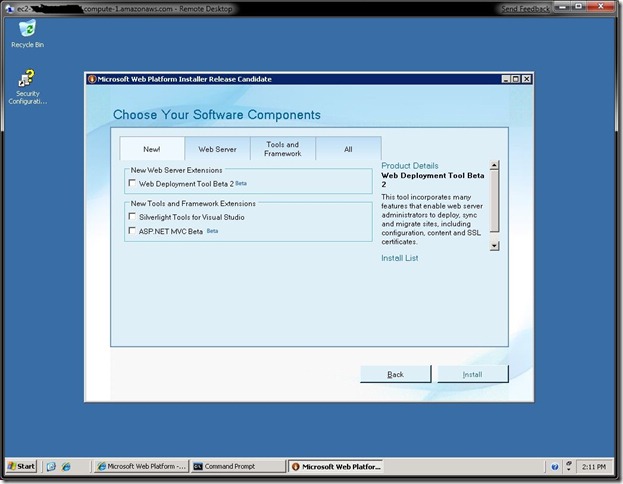Click the Beta tag next to Web Deployment Tool
623x484 pixels.
pos(241,183)
